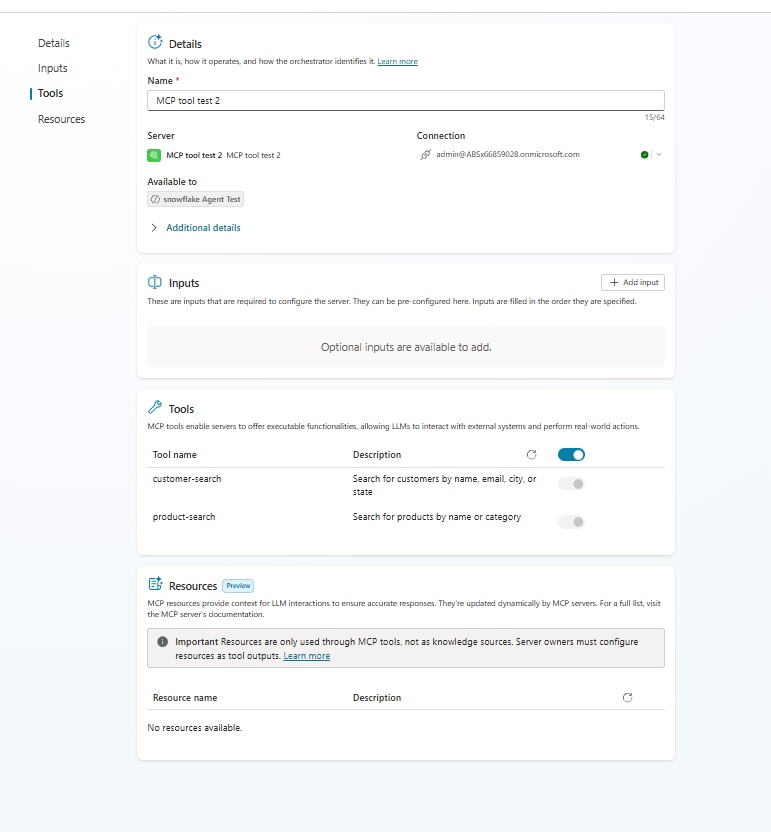Screen dimensions: 771x832
Task: Open the connection dropdown chevron
Action: (x=659, y=154)
